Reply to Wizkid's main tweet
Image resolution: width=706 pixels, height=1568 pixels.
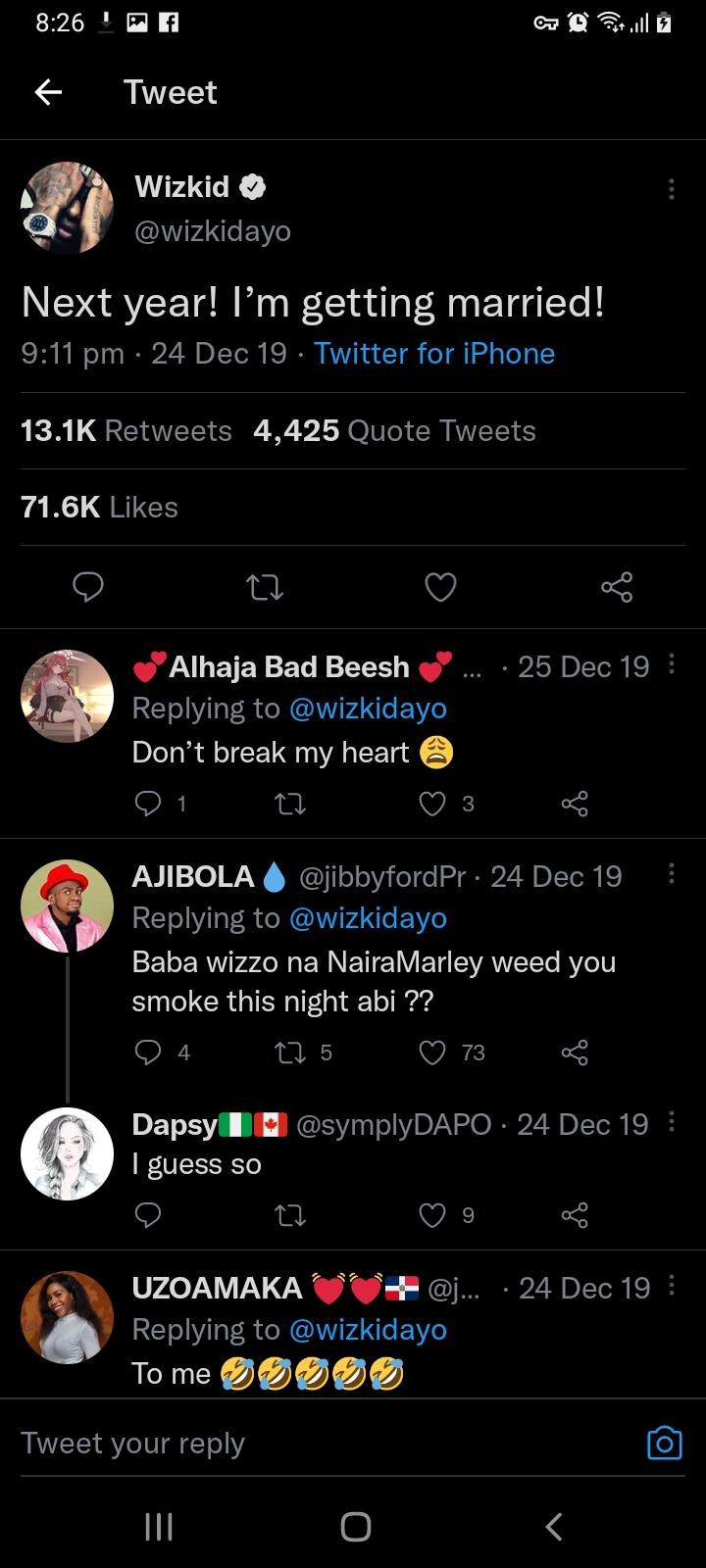pos(89,587)
